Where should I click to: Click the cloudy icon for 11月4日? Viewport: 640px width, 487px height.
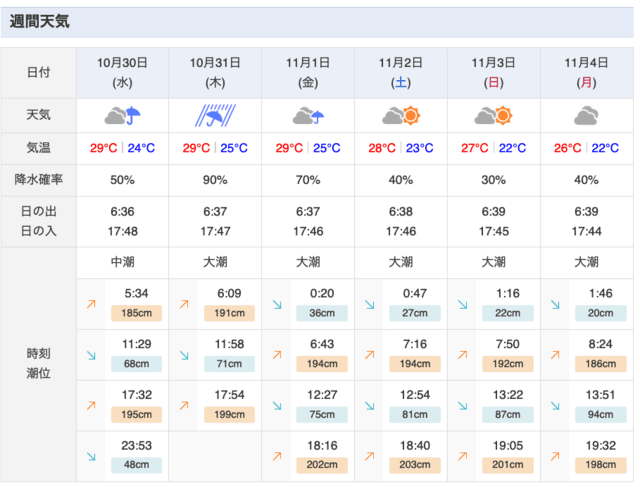tap(586, 116)
